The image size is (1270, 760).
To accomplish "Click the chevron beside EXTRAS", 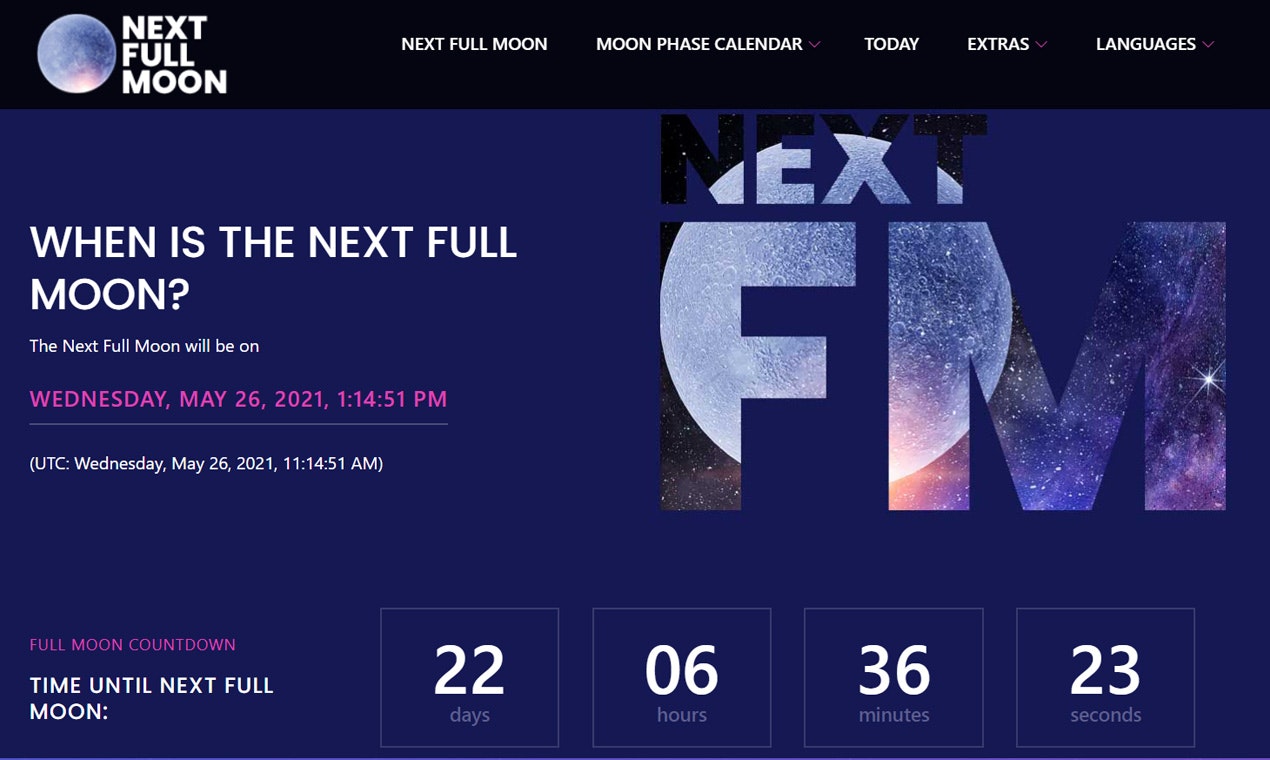I will coord(1042,44).
